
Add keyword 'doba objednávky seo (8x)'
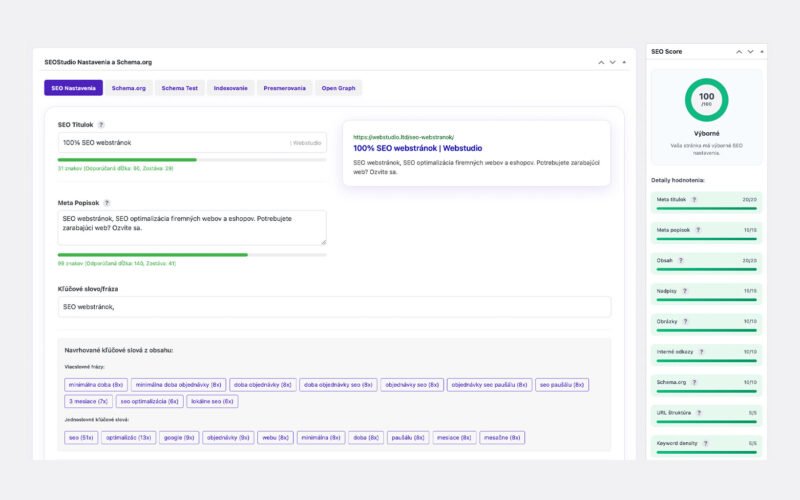pyautogui.click(x=338, y=385)
